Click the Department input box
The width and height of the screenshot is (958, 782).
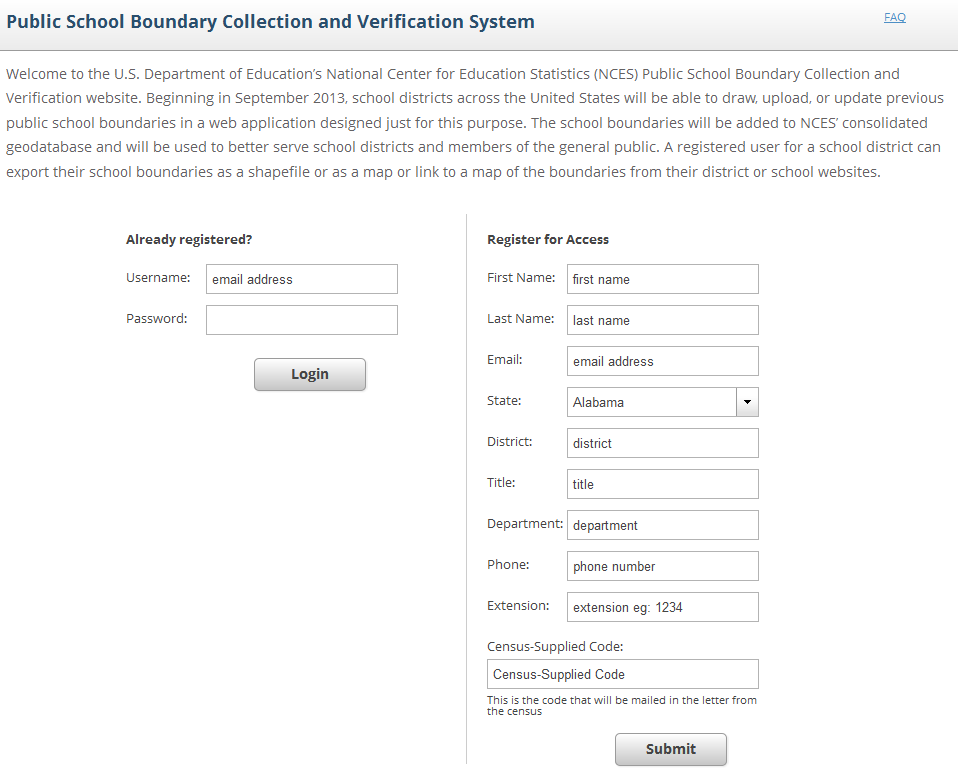(x=662, y=525)
